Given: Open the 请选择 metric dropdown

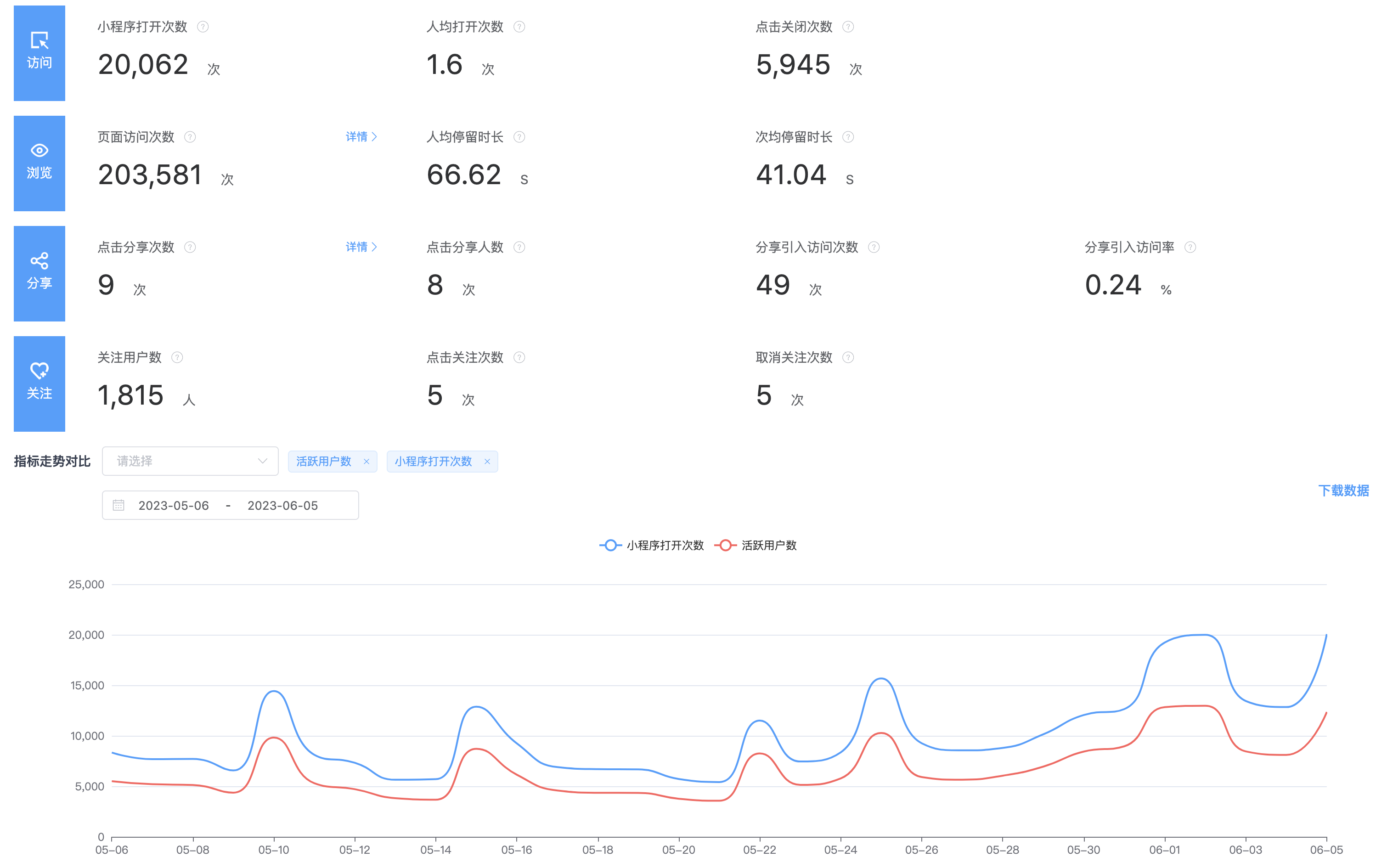Looking at the screenshot, I should pos(190,461).
